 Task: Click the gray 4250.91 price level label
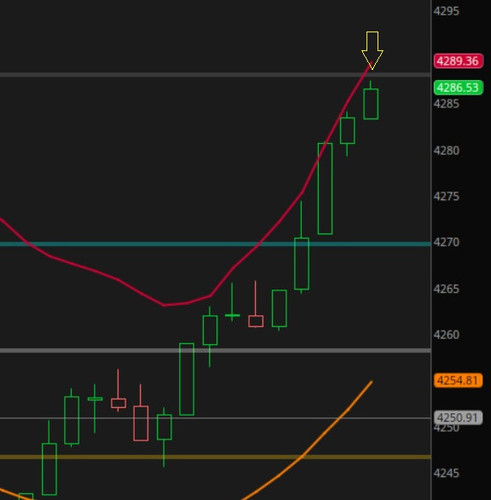pos(458,418)
